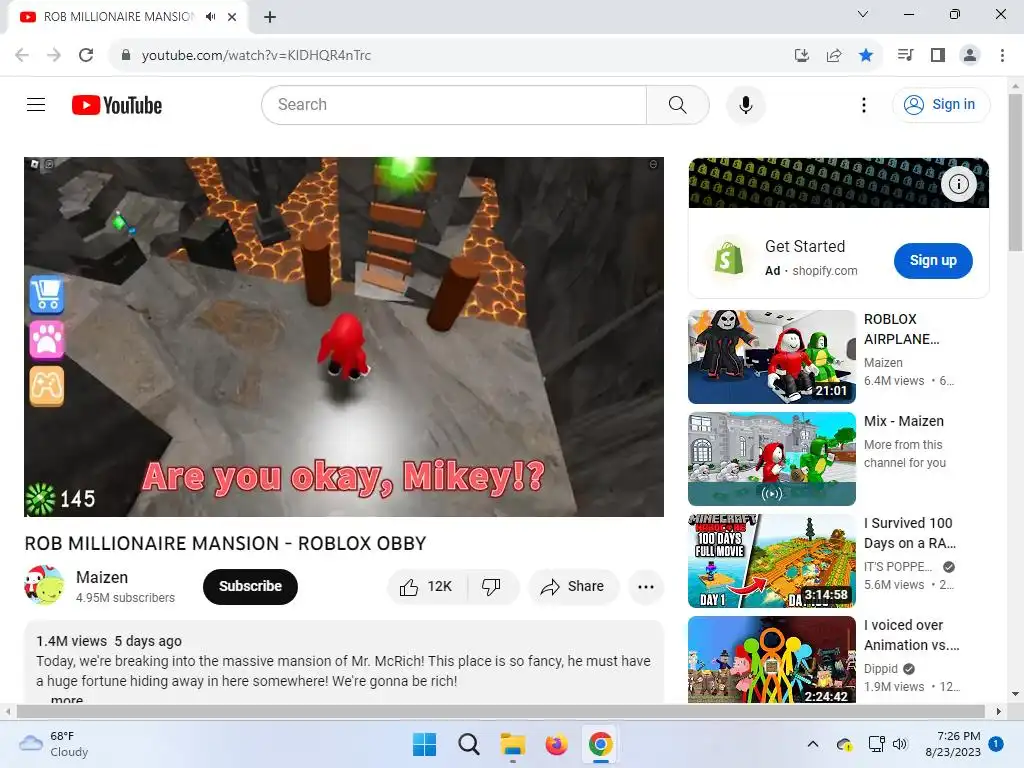1024x768 pixels.
Task: Subscribe to Maizen channel
Action: tap(250, 586)
